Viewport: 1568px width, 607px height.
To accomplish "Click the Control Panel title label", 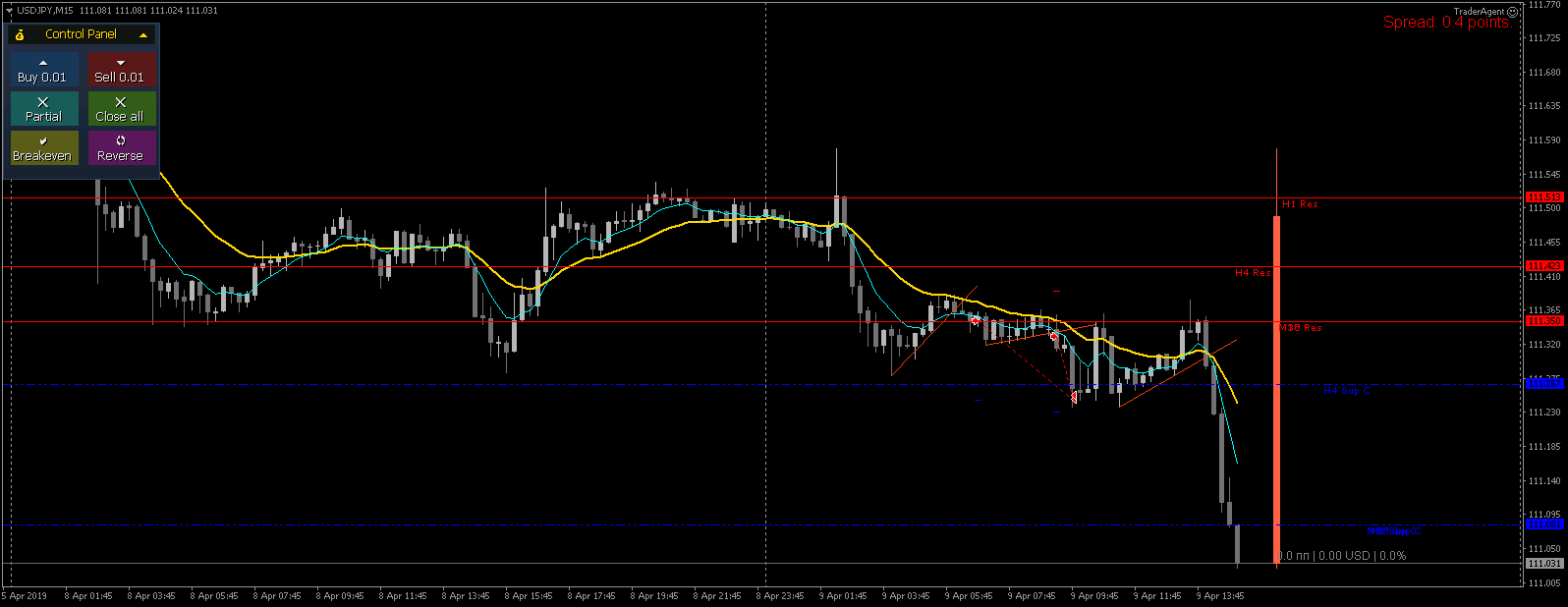I will pyautogui.click(x=81, y=34).
